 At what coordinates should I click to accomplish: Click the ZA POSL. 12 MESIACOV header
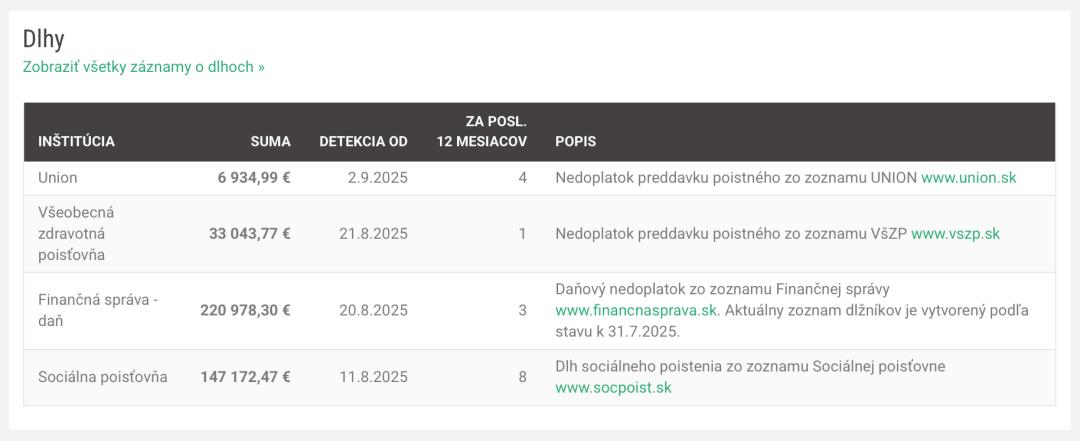[481, 132]
